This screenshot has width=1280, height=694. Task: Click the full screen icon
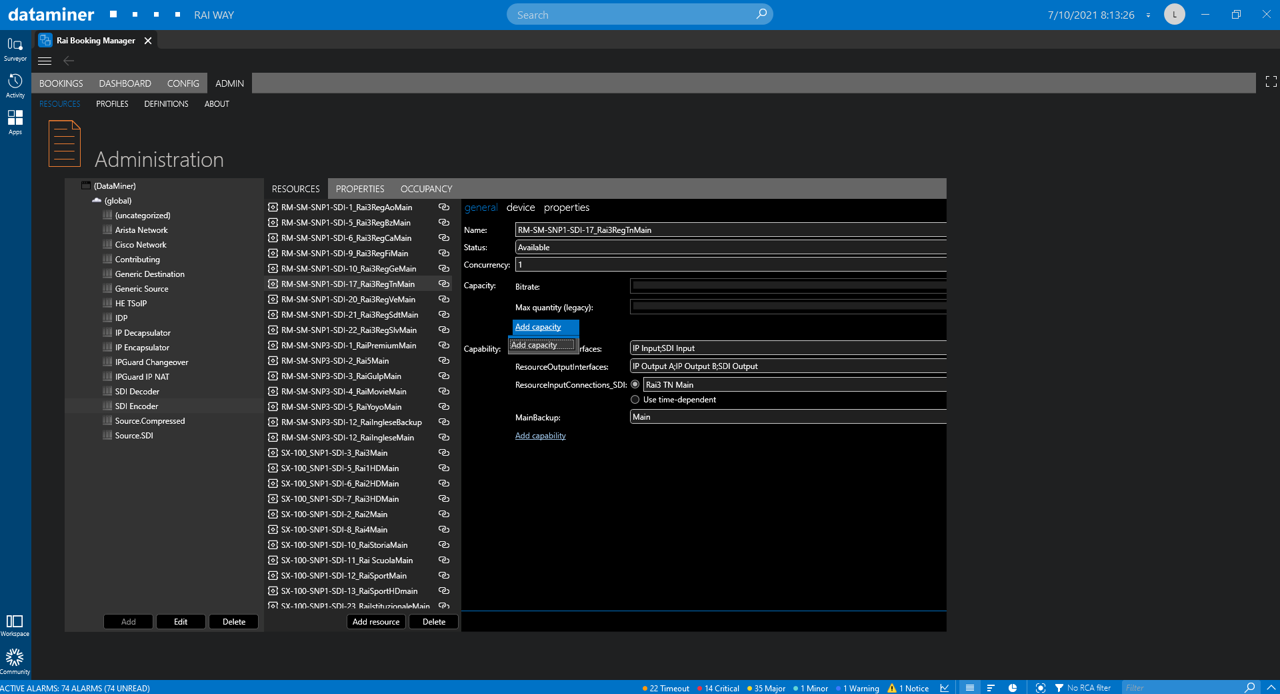(1271, 82)
